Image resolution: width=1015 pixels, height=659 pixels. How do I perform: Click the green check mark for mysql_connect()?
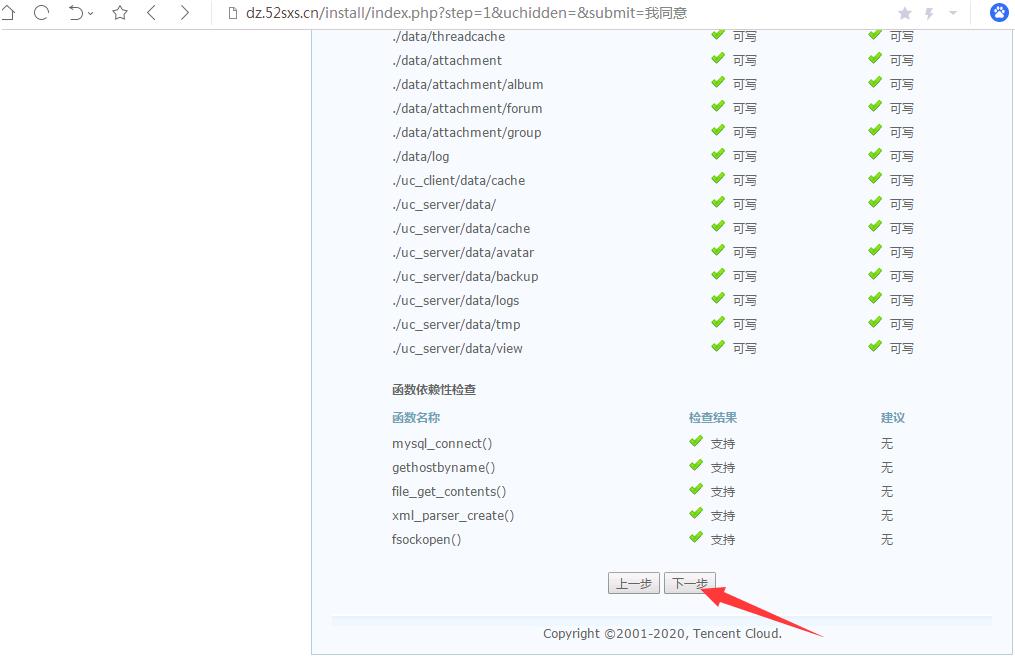[696, 441]
